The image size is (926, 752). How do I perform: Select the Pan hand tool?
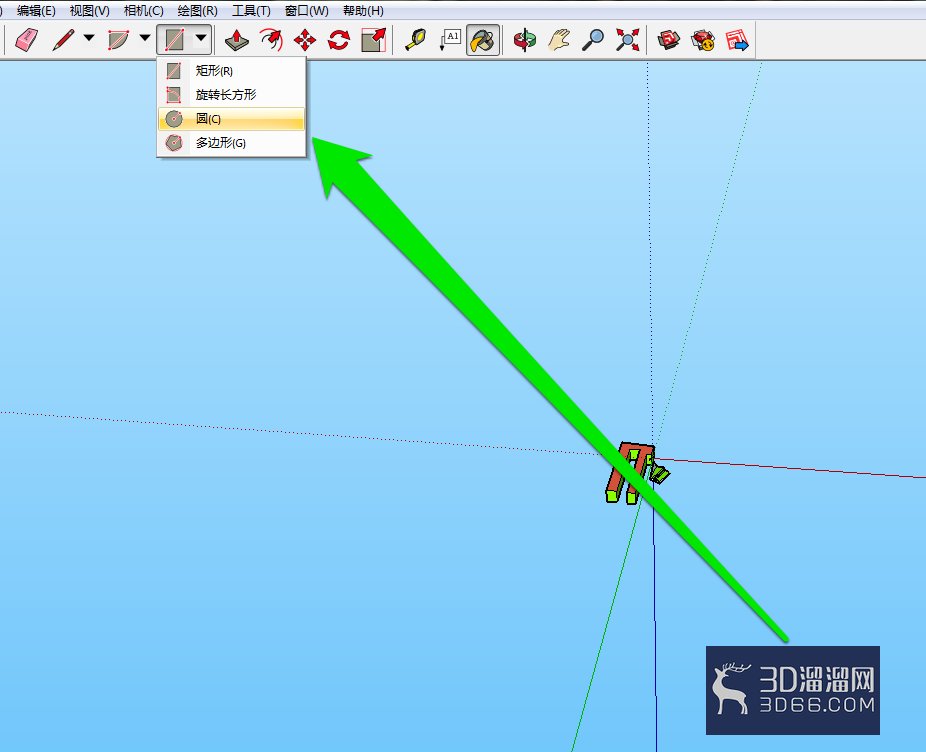click(559, 40)
